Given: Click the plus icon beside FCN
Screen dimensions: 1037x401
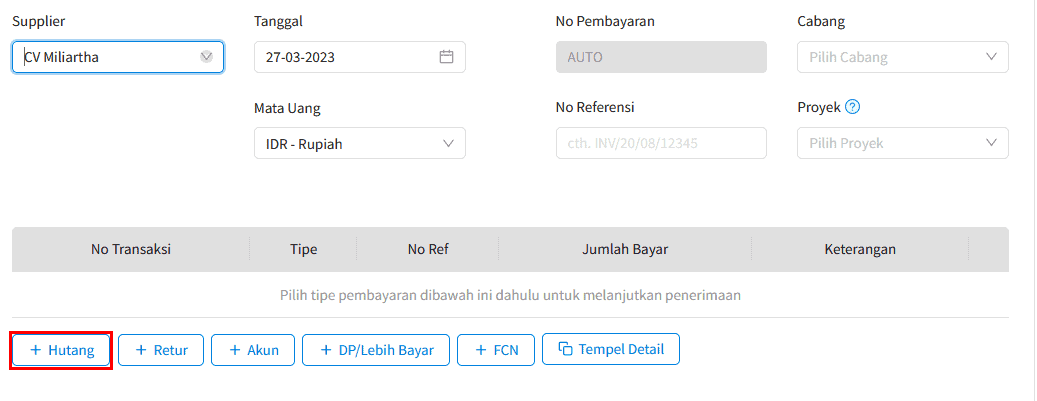Looking at the screenshot, I should coord(481,350).
